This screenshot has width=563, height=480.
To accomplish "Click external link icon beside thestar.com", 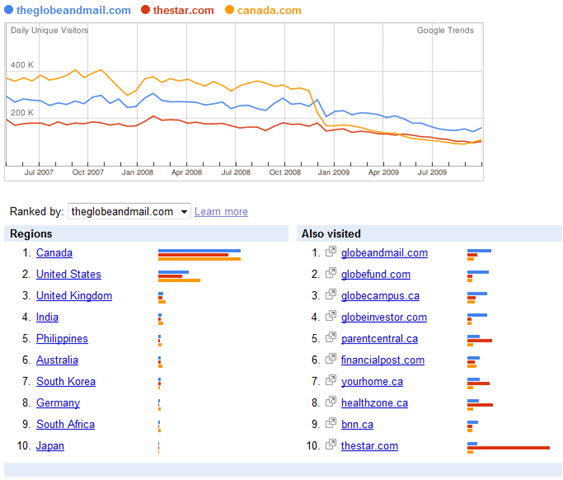I will click(331, 444).
